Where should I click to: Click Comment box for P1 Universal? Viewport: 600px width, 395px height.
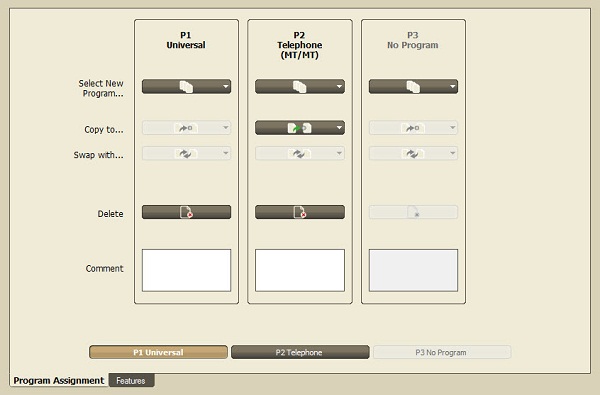tap(186, 270)
